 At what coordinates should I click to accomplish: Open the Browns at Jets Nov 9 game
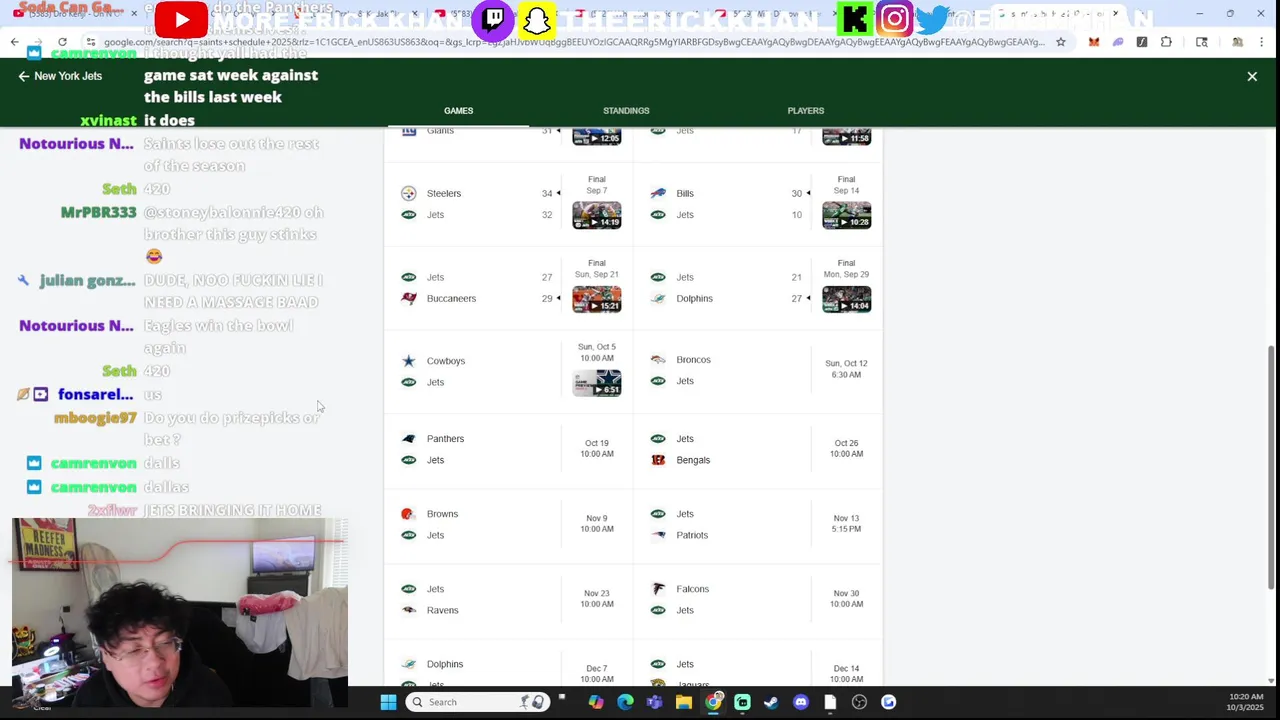(x=509, y=524)
